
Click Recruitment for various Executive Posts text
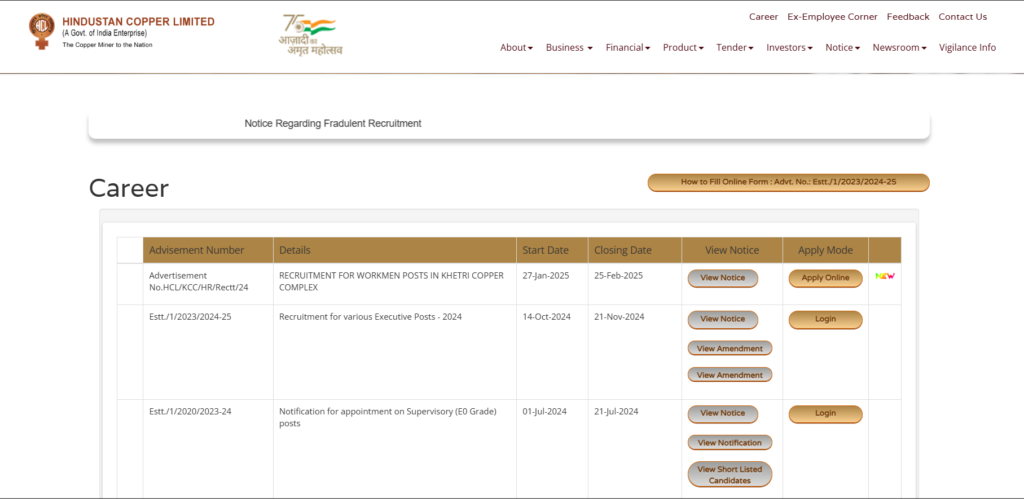[x=370, y=317]
